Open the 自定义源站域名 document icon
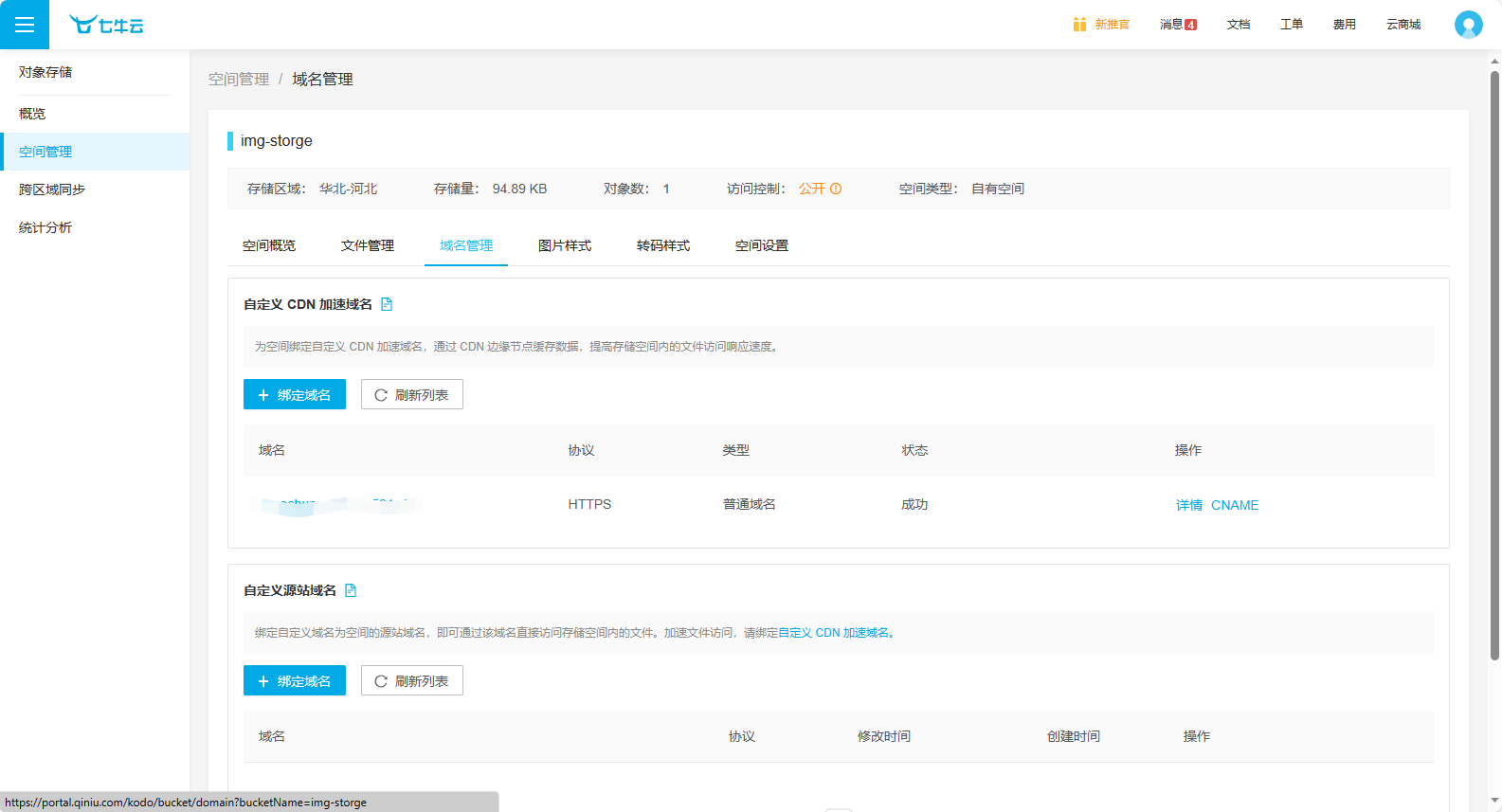This screenshot has width=1502, height=812. point(351,590)
